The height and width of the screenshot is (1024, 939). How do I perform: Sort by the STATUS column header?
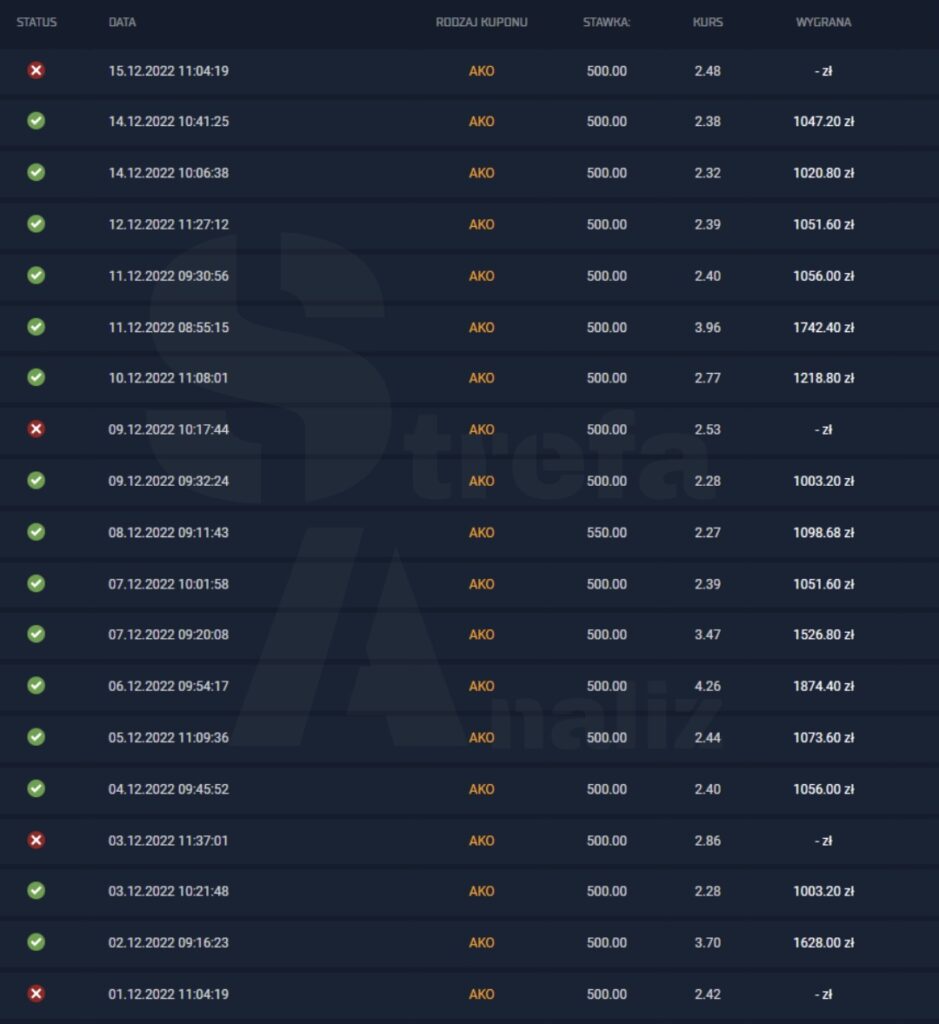37,22
